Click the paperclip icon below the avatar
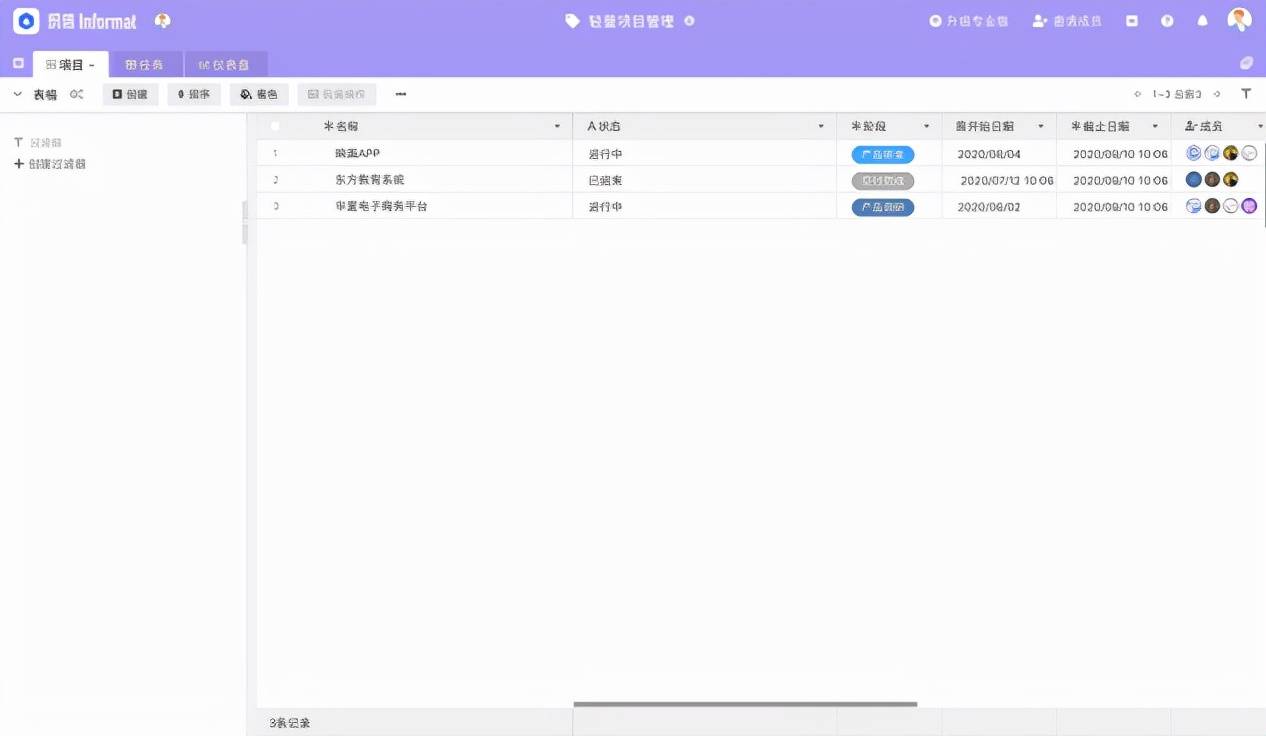Viewport: 1266px width, 736px height. click(1246, 62)
